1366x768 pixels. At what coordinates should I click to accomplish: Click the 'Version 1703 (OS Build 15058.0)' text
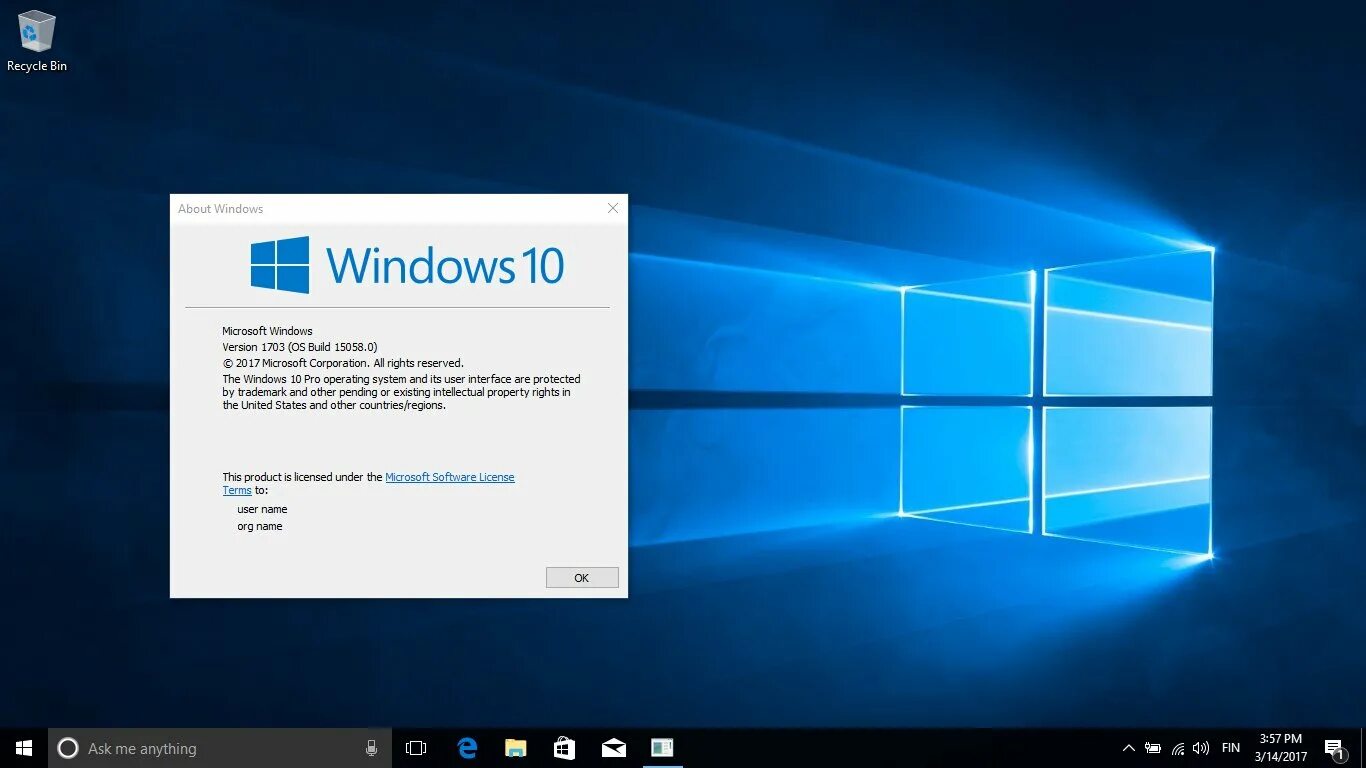(x=300, y=347)
